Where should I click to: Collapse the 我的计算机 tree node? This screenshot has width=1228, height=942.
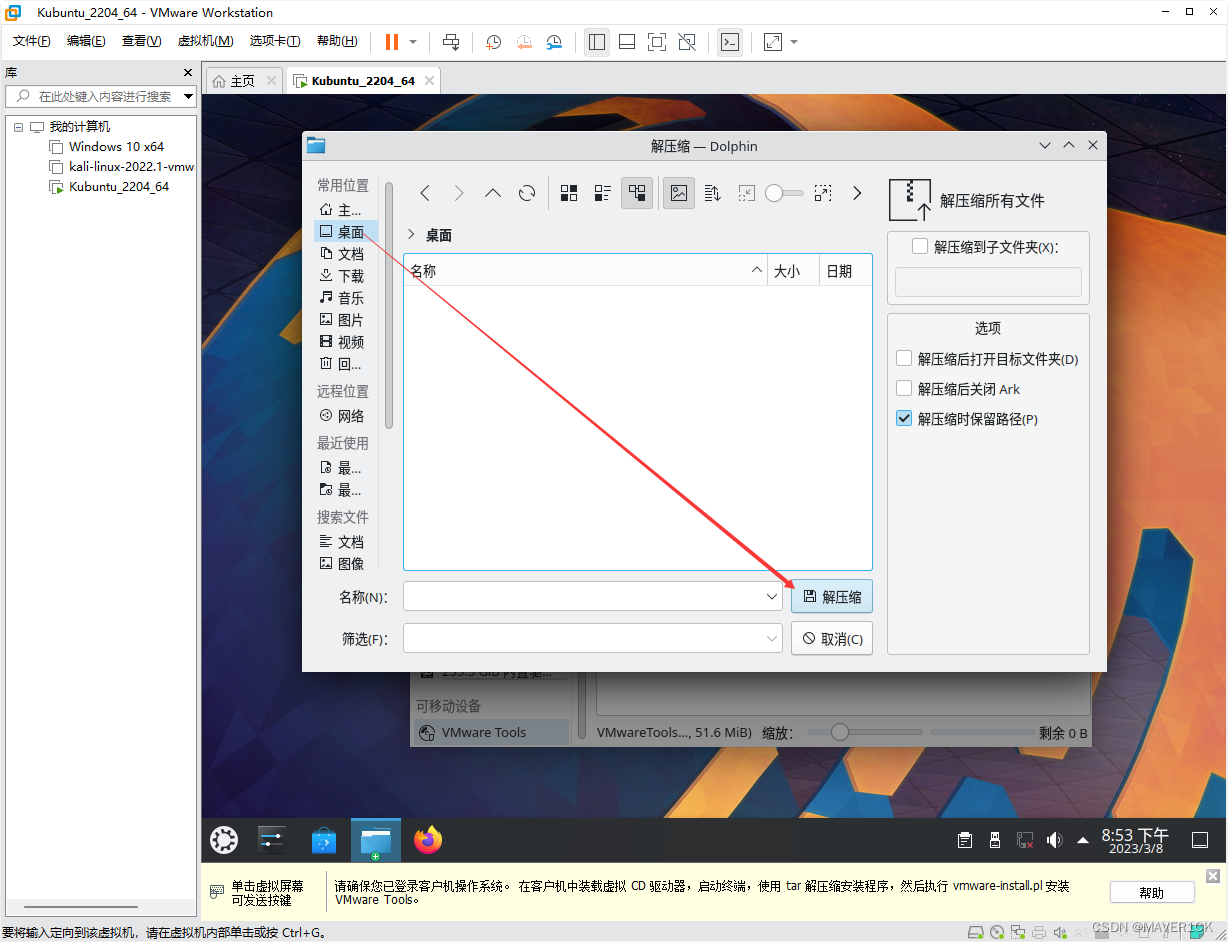pos(18,127)
